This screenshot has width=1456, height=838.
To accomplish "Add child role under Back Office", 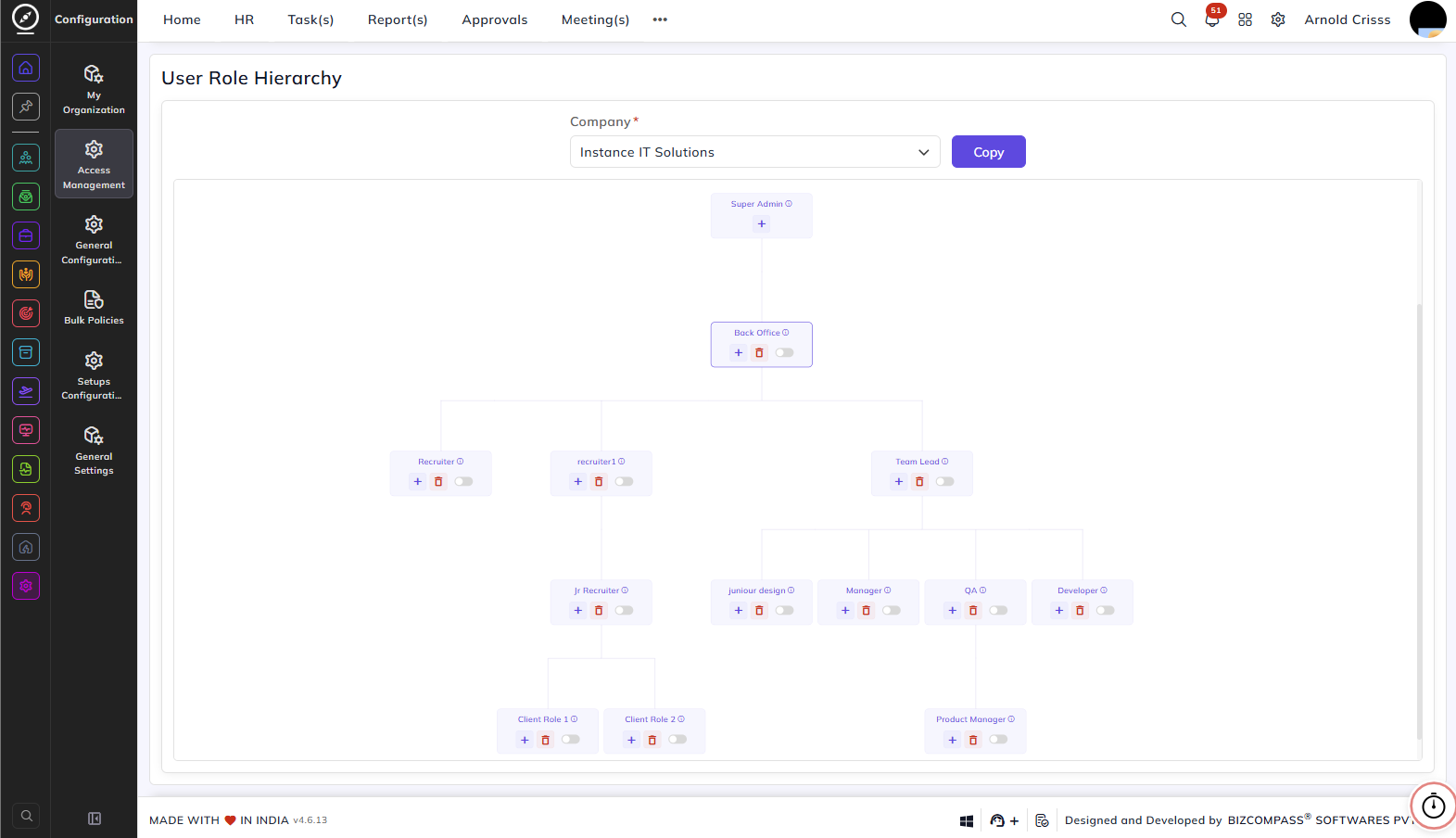I will [x=739, y=352].
